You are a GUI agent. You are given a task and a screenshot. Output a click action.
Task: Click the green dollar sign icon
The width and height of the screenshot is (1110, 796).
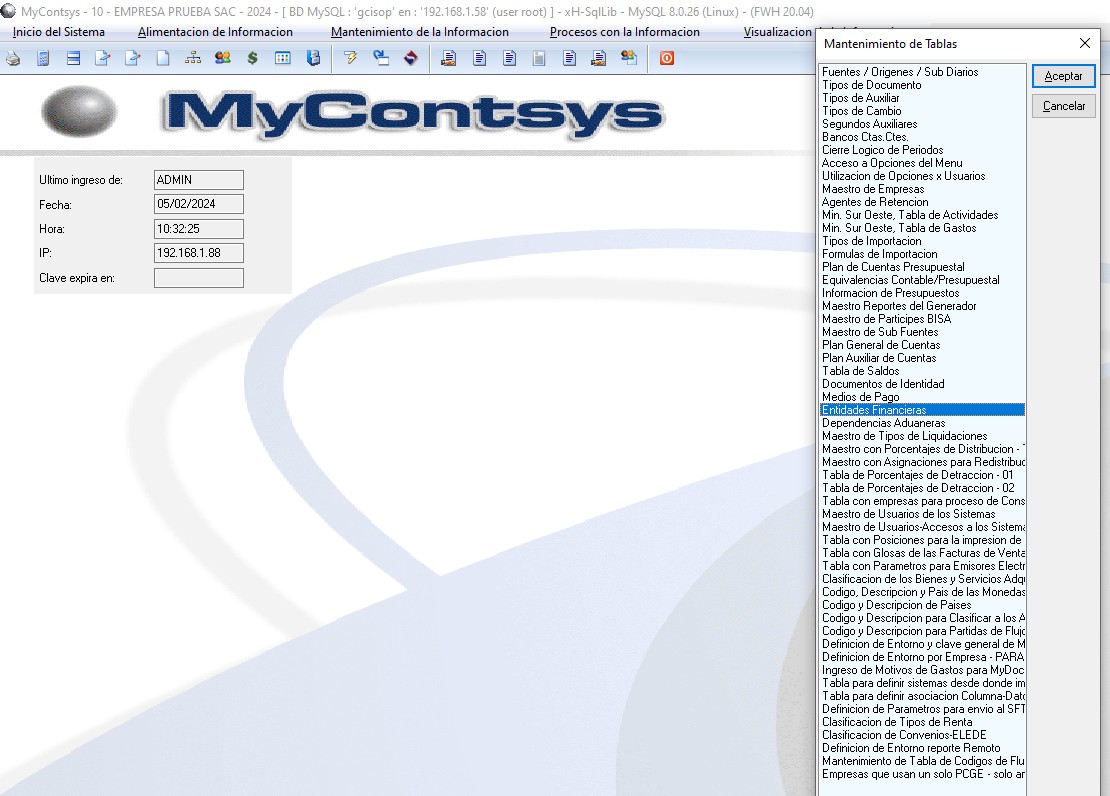(252, 59)
